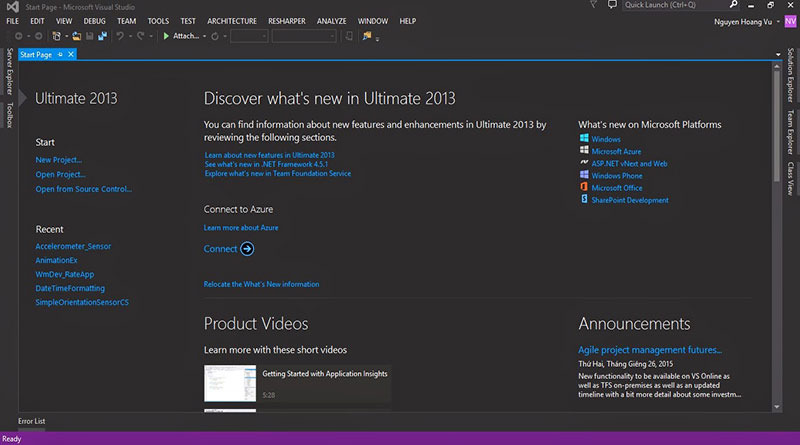Screen dimensions: 800x445
Task: Click Open from Source Control... link
Action: [84, 189]
